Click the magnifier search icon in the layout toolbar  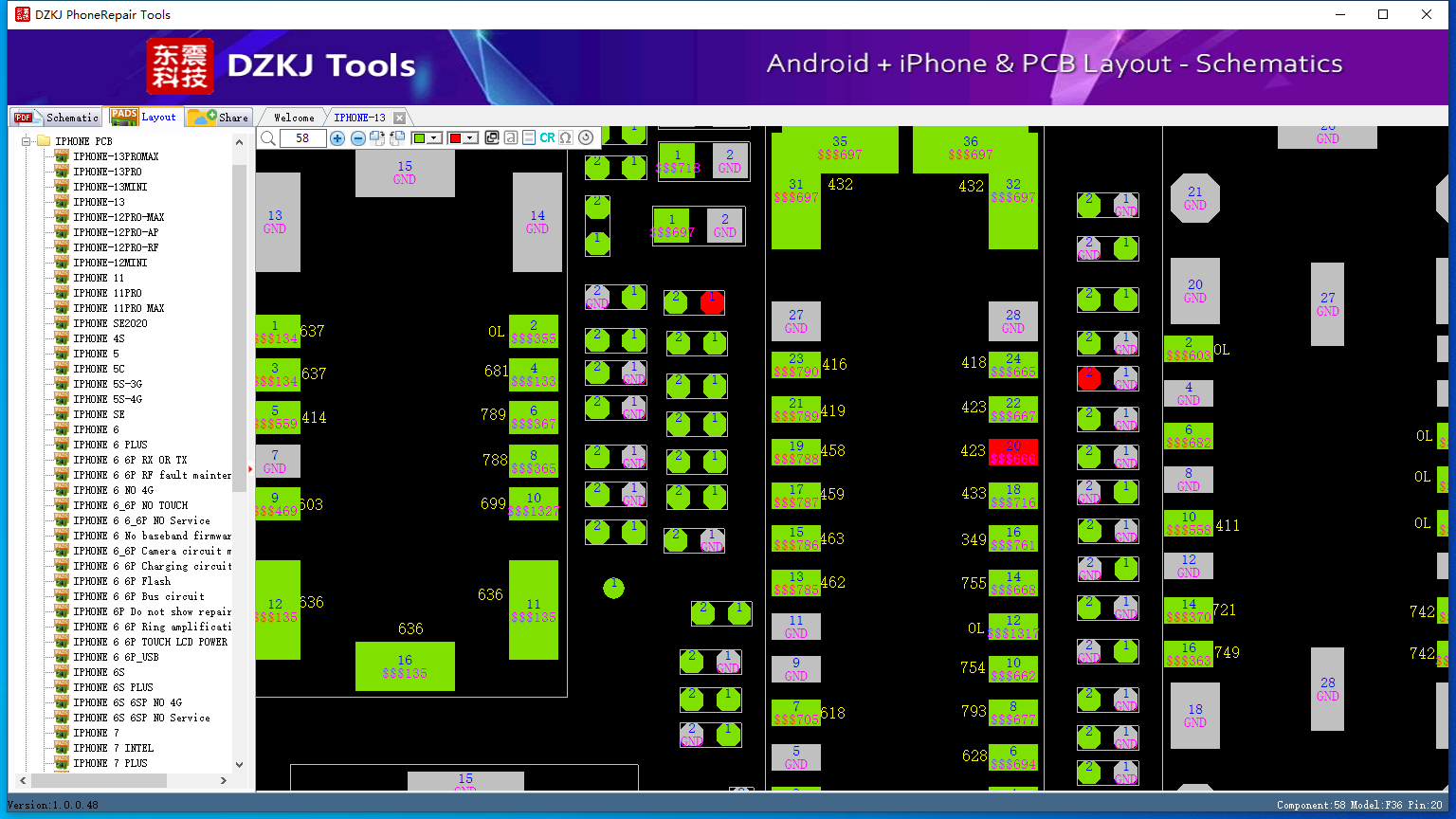tap(268, 138)
